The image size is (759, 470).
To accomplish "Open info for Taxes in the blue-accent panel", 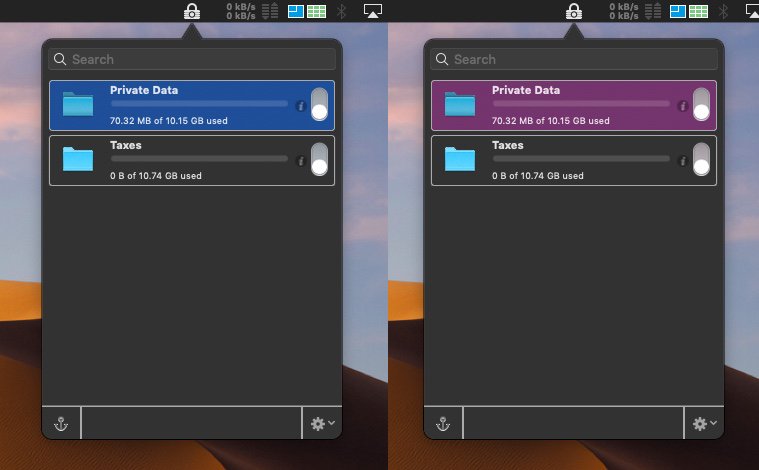I will pos(301,161).
